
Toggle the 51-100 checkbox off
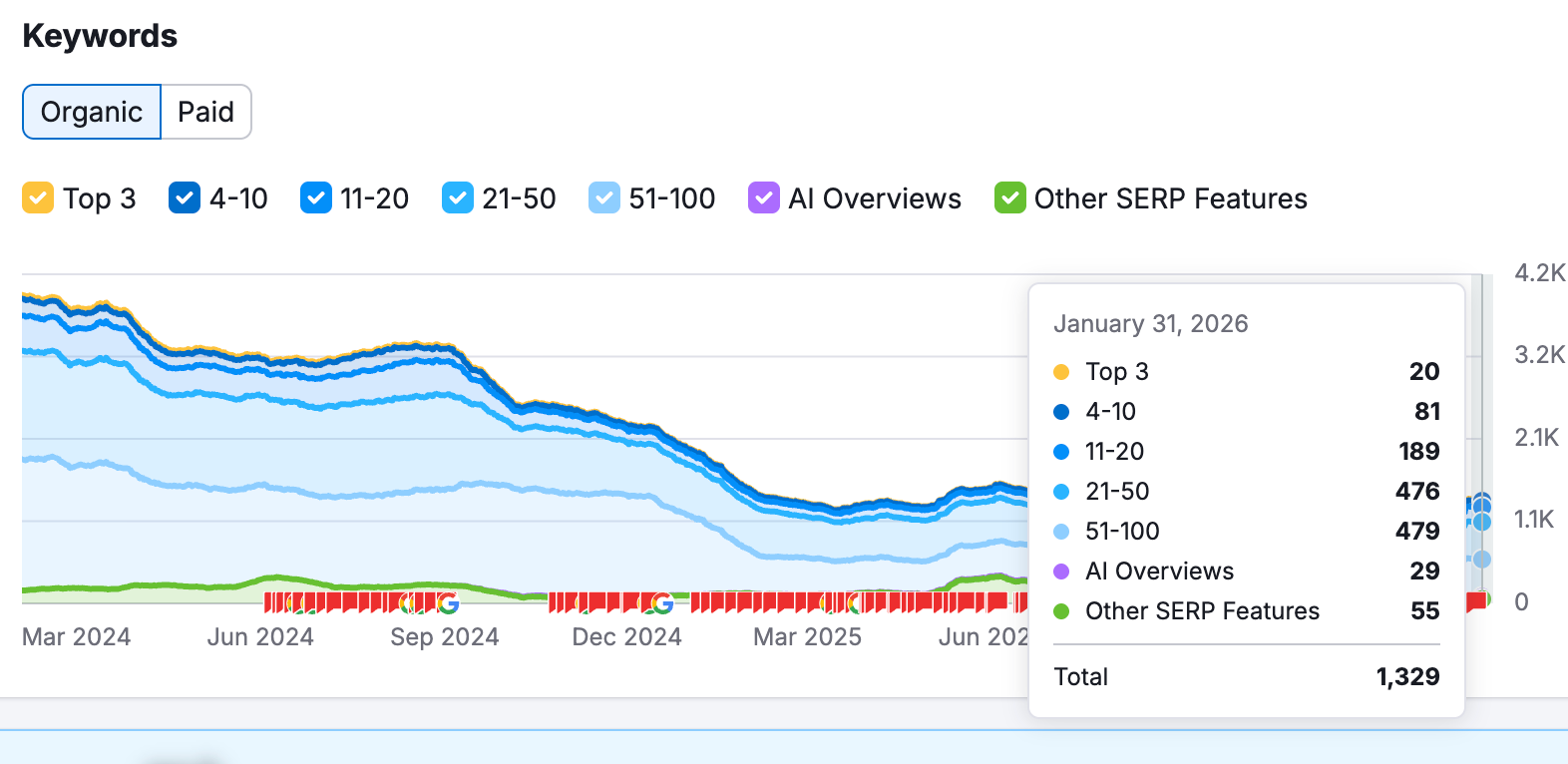click(x=604, y=198)
